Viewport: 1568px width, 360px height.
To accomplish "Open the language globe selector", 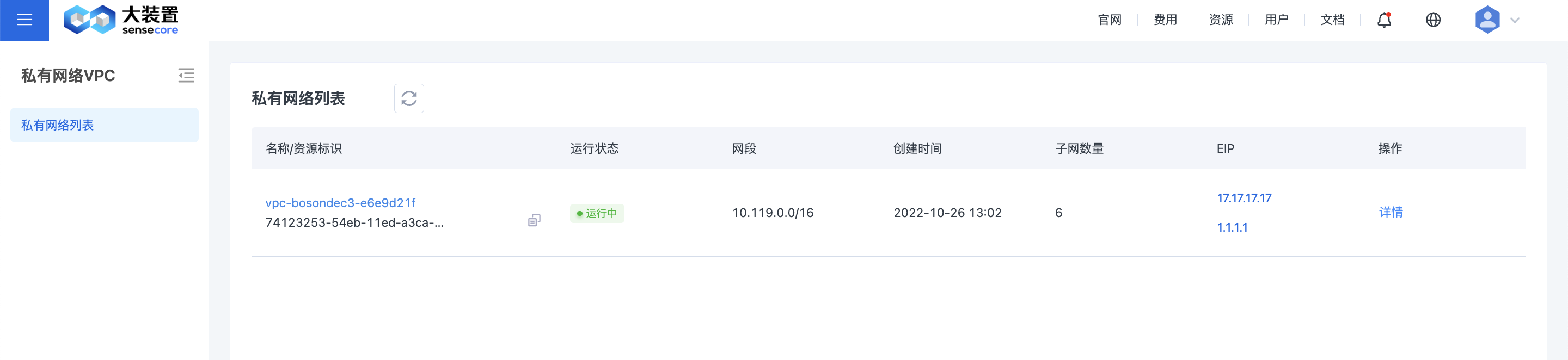I will pos(1433,20).
